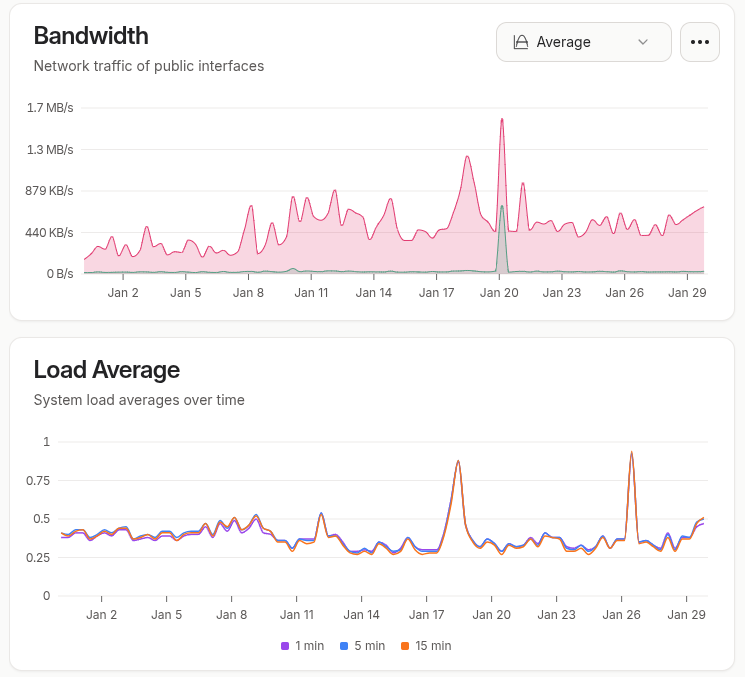Click the Load Average panel heading
Screen dimensions: 745x677
[106, 370]
